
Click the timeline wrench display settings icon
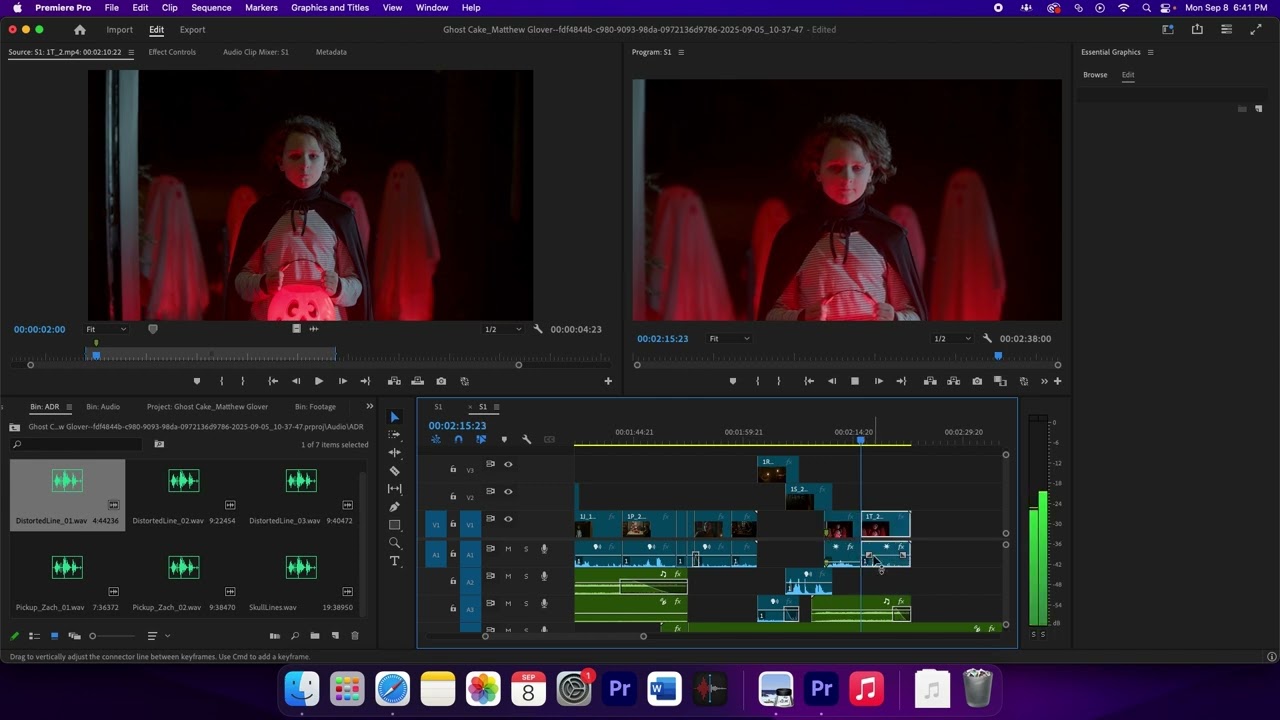tap(526, 439)
